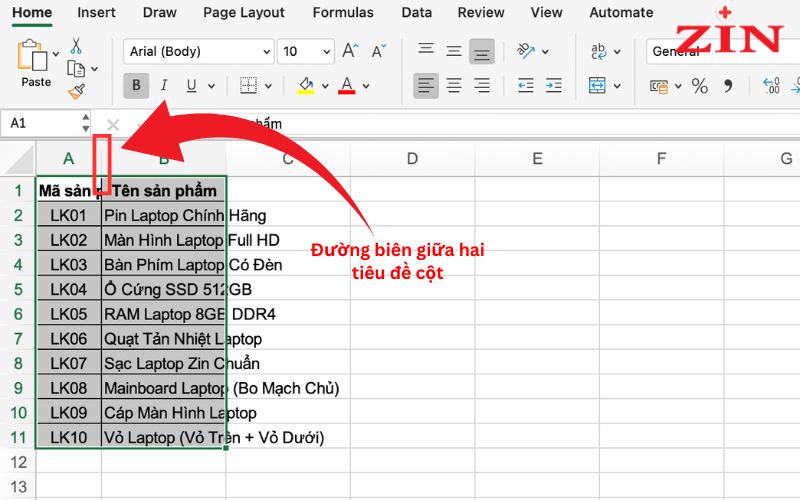The height and width of the screenshot is (500, 800).
Task: Click the accounting currency format icon
Action: [659, 86]
